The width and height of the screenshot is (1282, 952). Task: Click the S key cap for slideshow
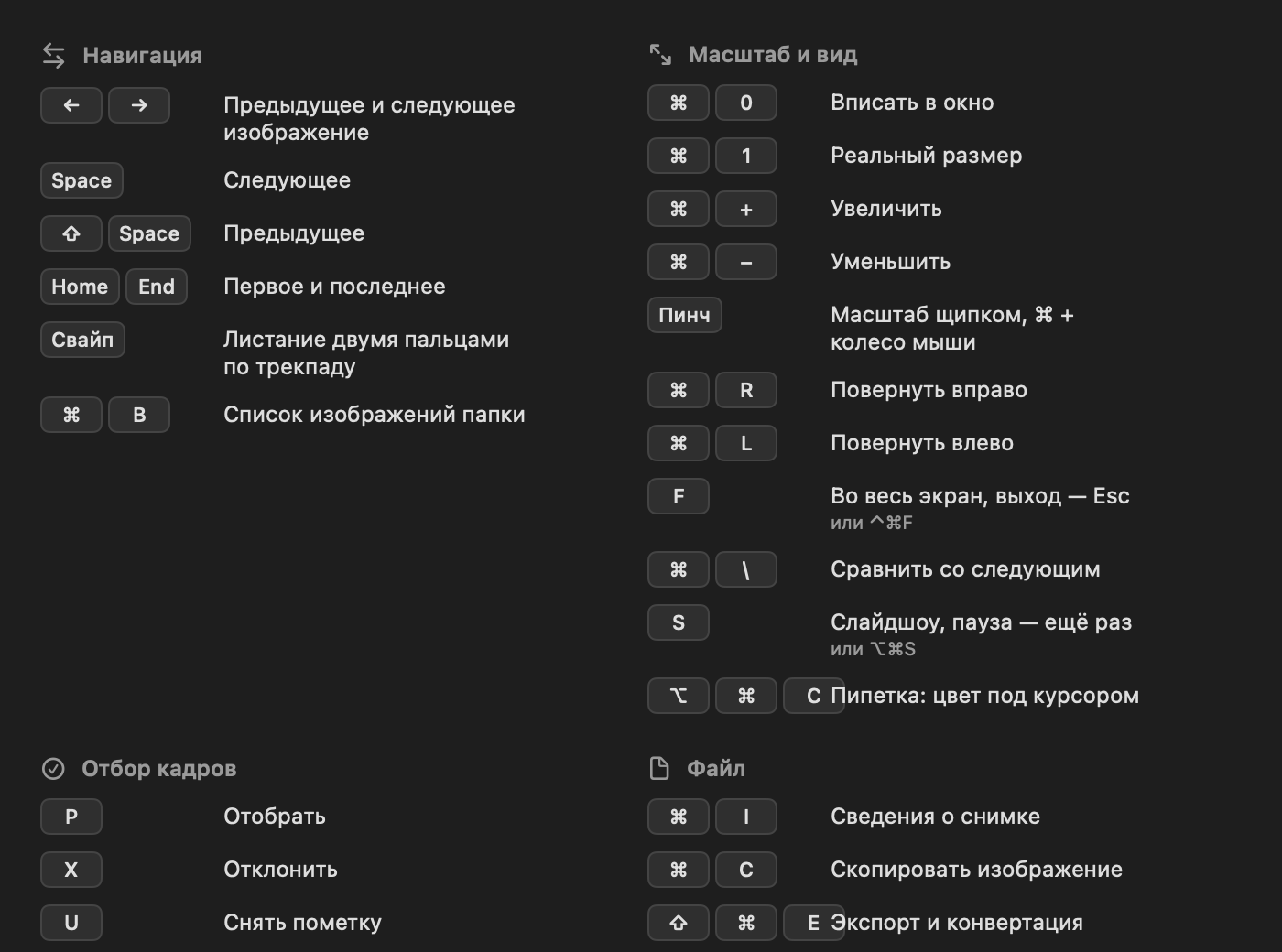pyautogui.click(x=679, y=622)
